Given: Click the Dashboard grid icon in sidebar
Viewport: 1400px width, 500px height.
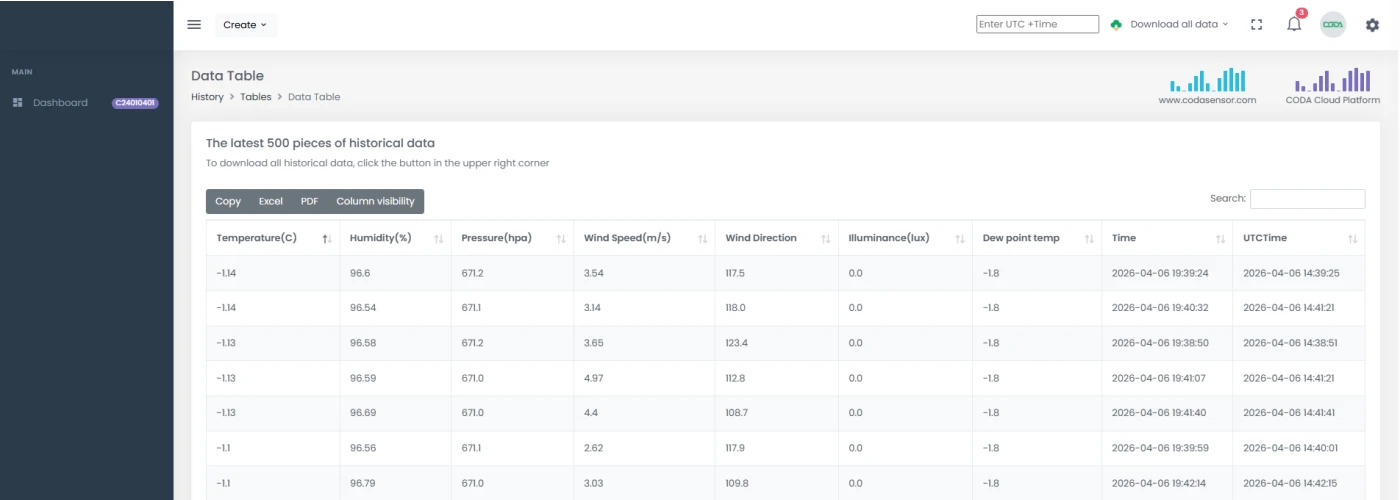Looking at the screenshot, I should coord(17,103).
